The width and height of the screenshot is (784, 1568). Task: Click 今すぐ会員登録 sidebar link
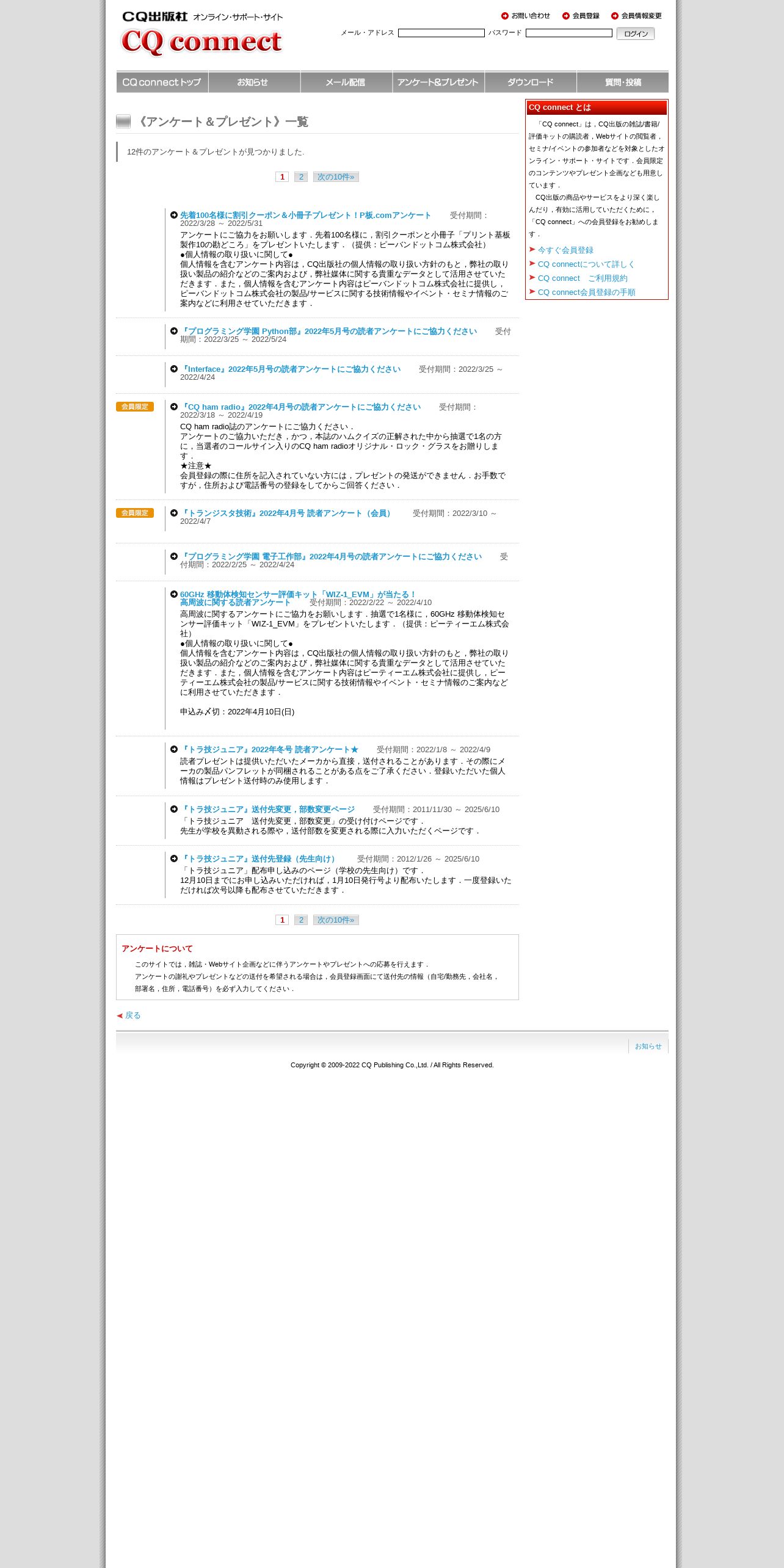coord(565,250)
